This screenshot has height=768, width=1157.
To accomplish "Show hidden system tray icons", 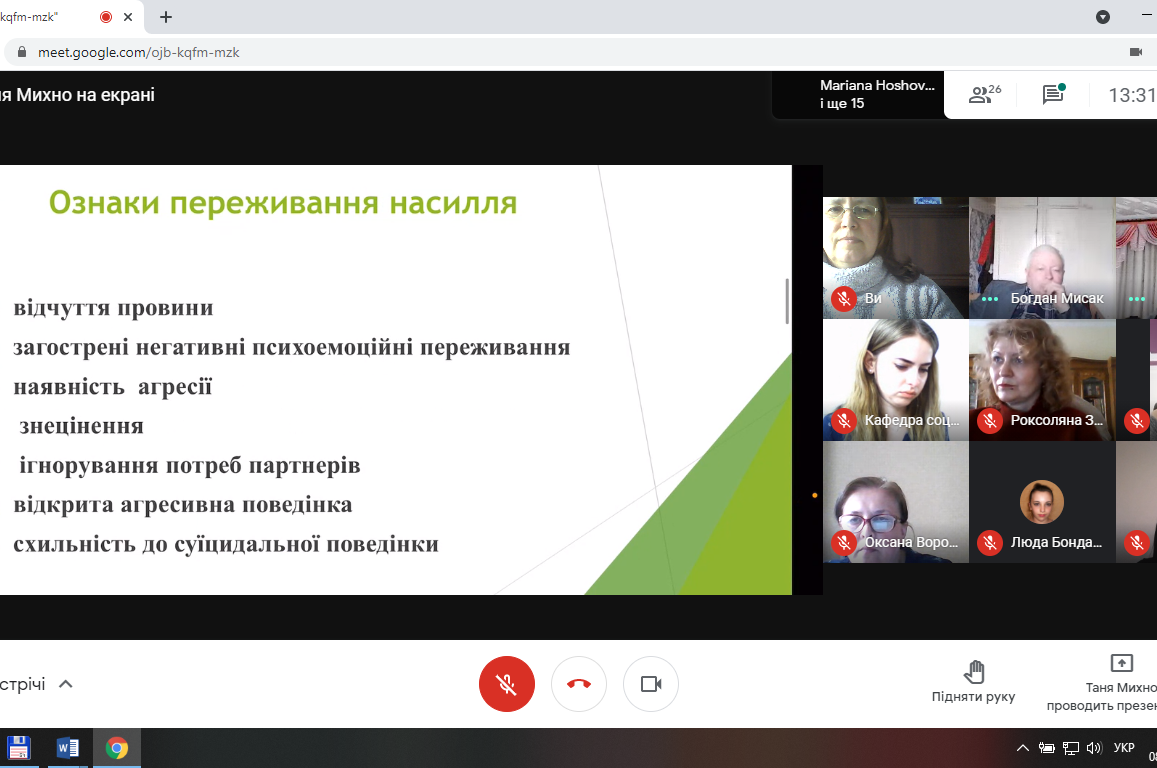I will tap(1022, 748).
